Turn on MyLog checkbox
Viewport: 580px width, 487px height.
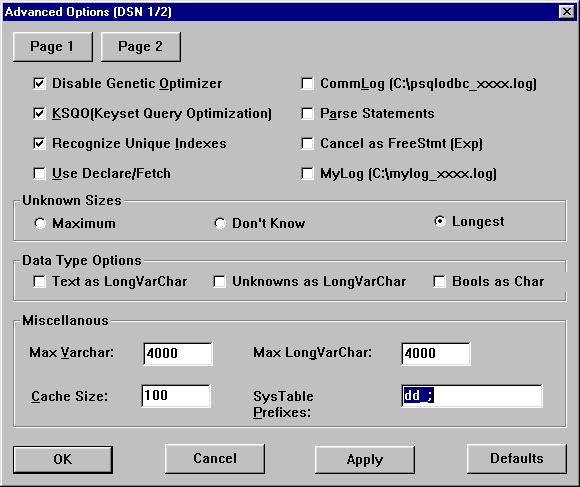point(307,173)
